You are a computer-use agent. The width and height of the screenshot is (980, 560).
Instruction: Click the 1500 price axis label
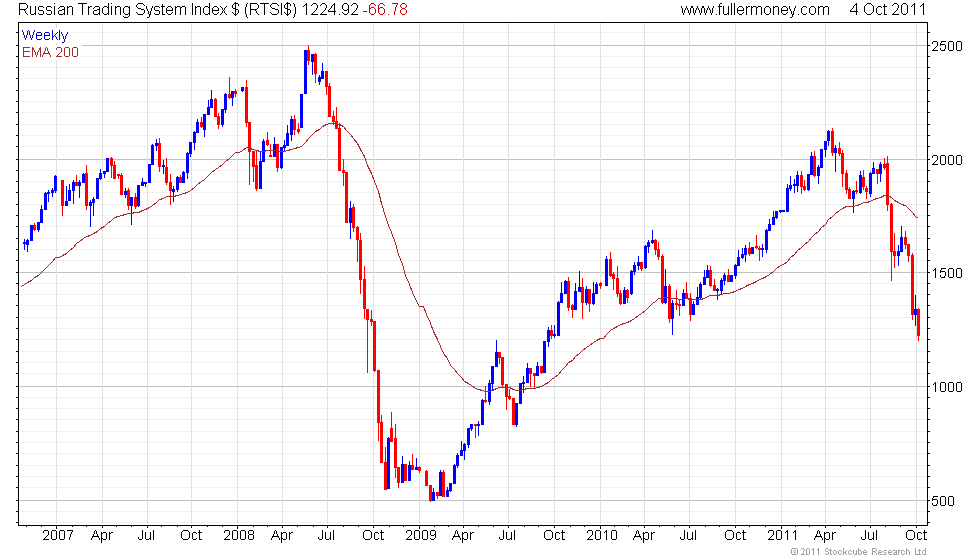point(947,273)
